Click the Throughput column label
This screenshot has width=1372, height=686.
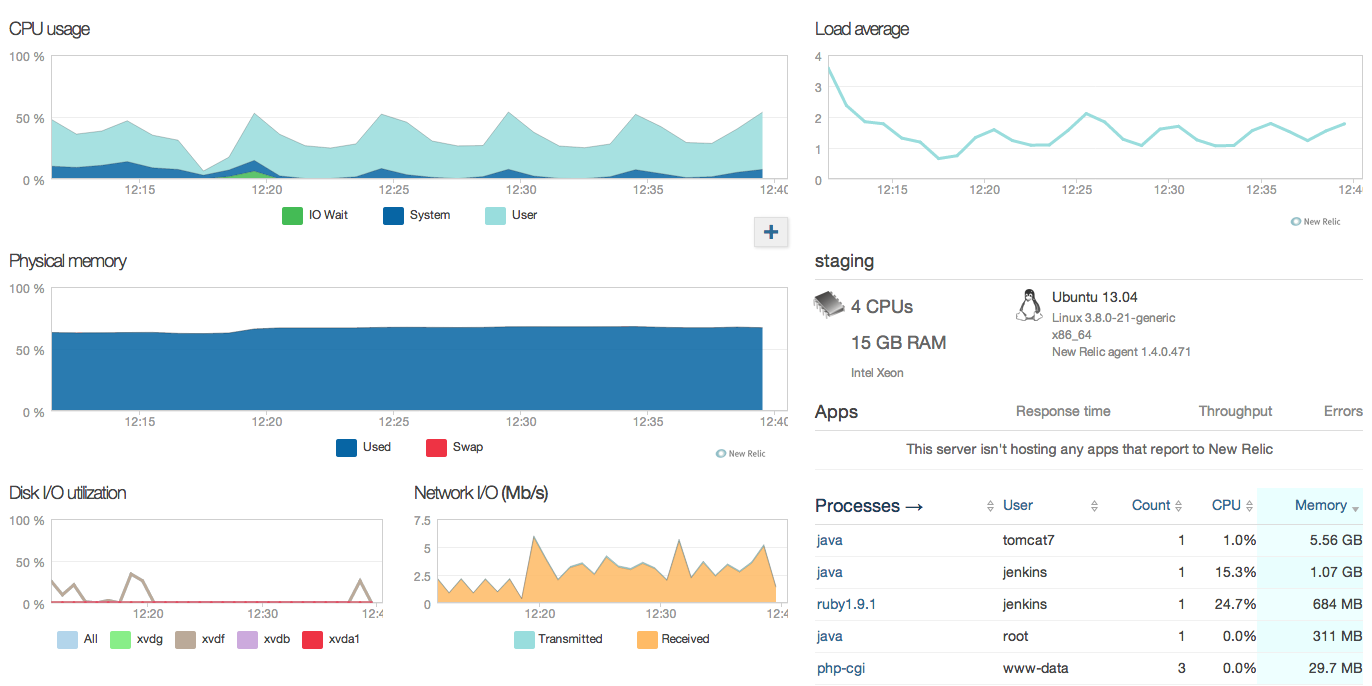[1235, 411]
